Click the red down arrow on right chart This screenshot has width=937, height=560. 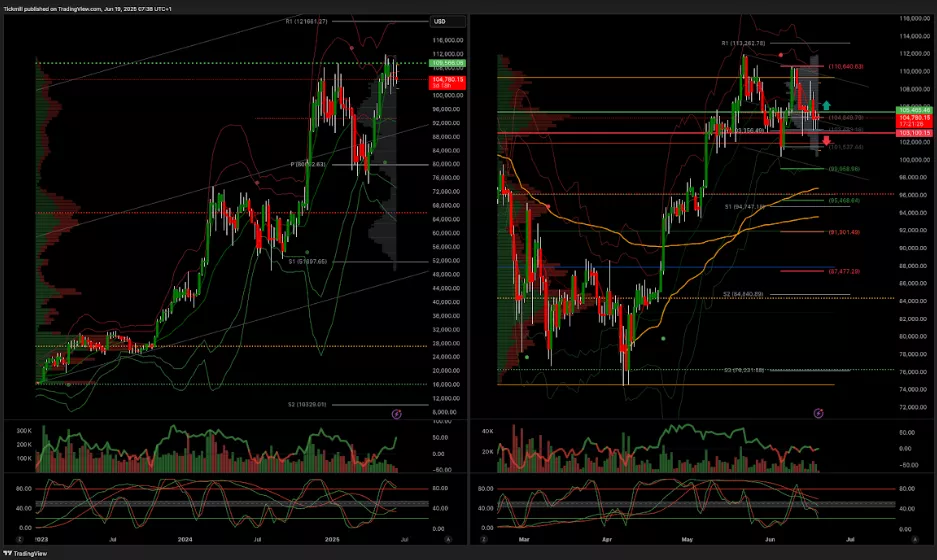[x=826, y=139]
